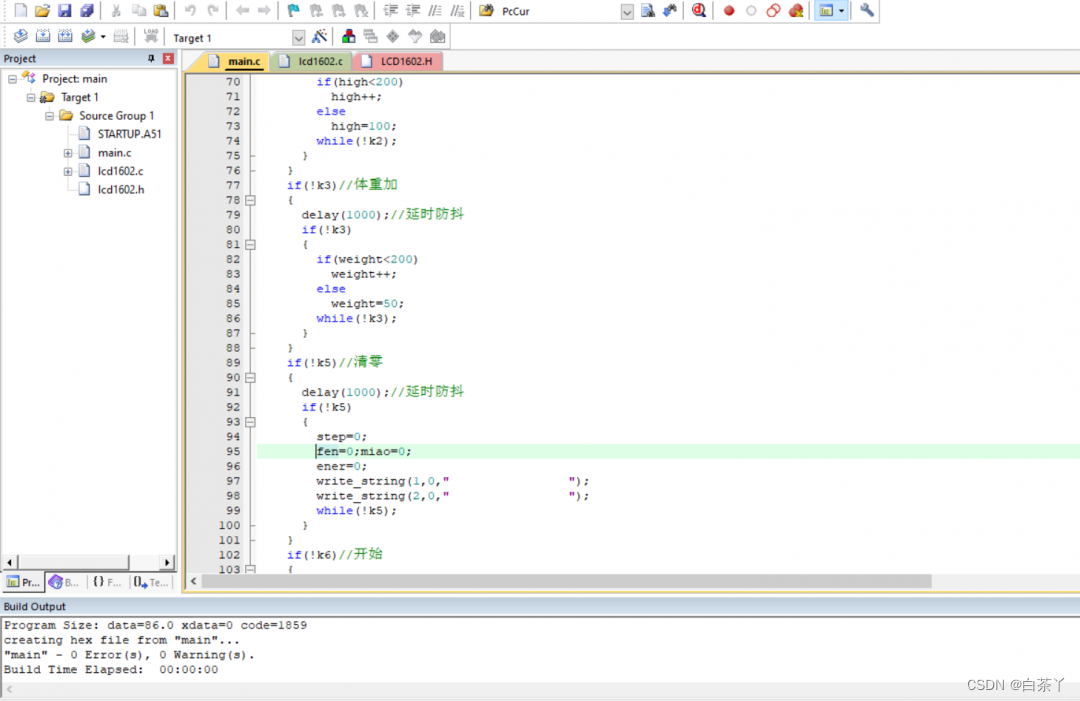Toggle code fold at line 78

(250, 200)
